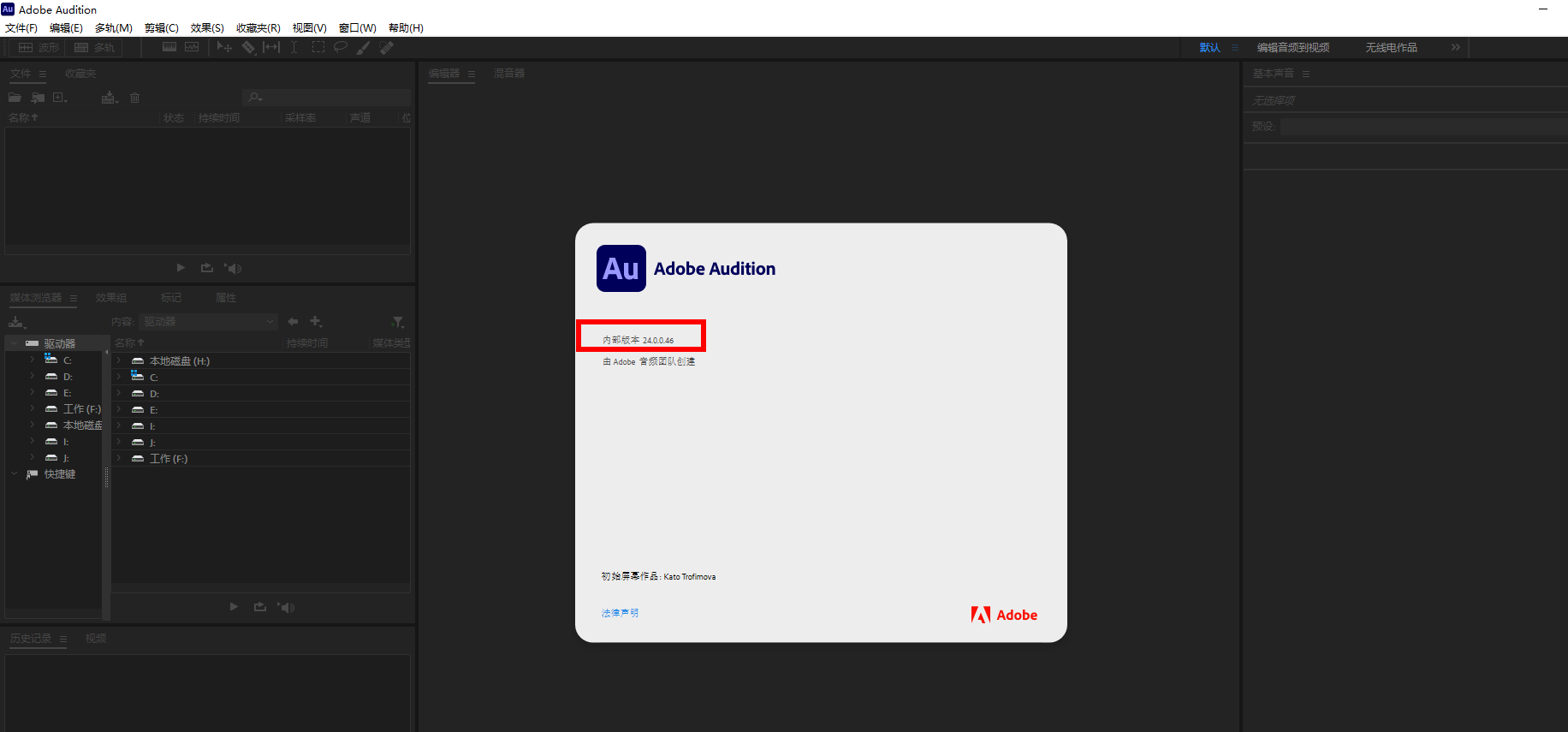1568x732 pixels.
Task: Select the Paintbrush Selection tool
Action: [x=363, y=47]
